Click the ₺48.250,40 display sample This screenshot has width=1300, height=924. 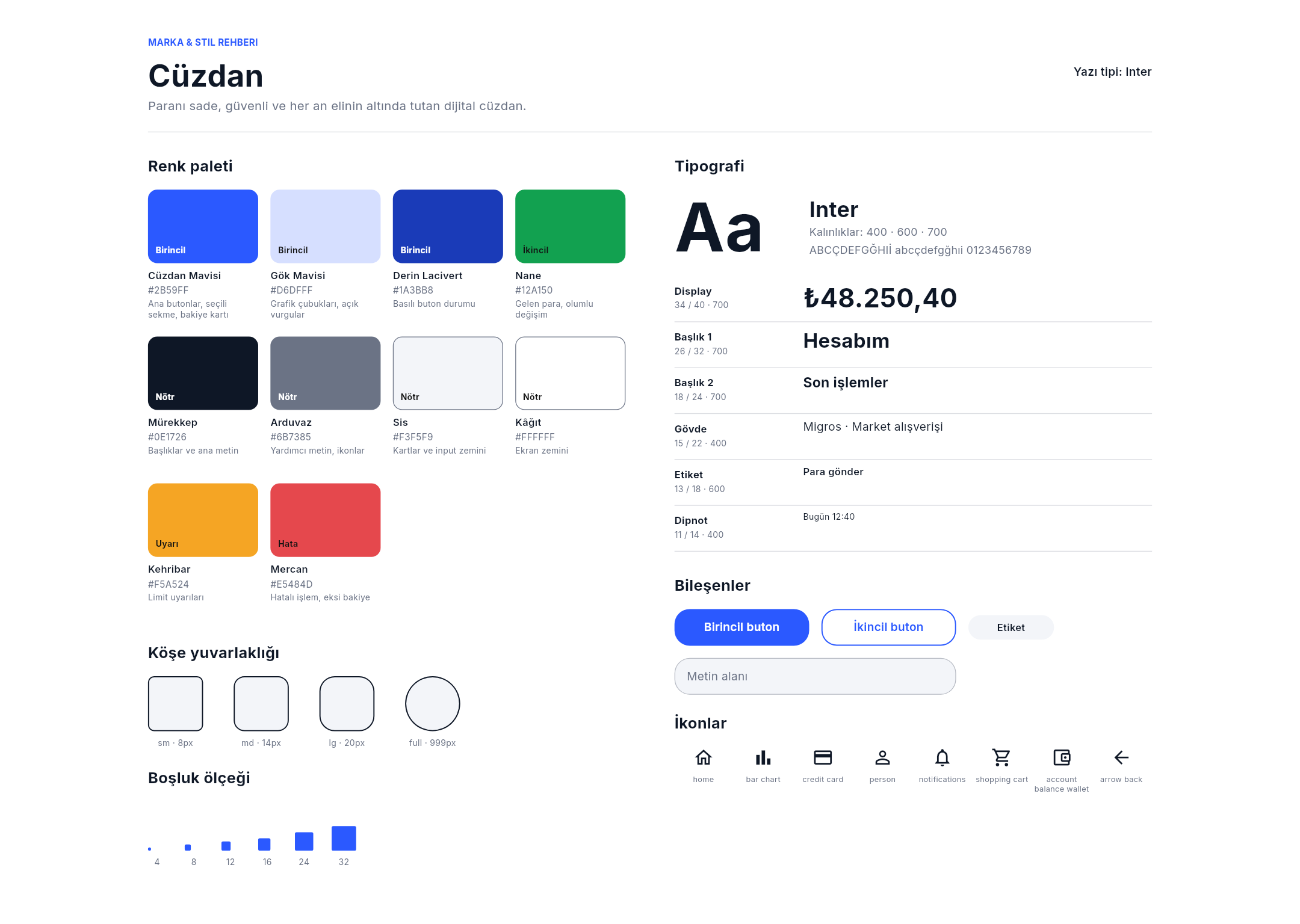click(x=880, y=298)
